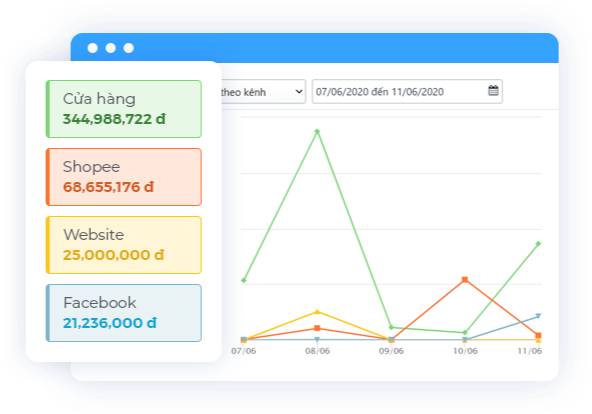The height and width of the screenshot is (414, 592).
Task: Click the 25,000,000 đ amount
Action: pos(113,255)
